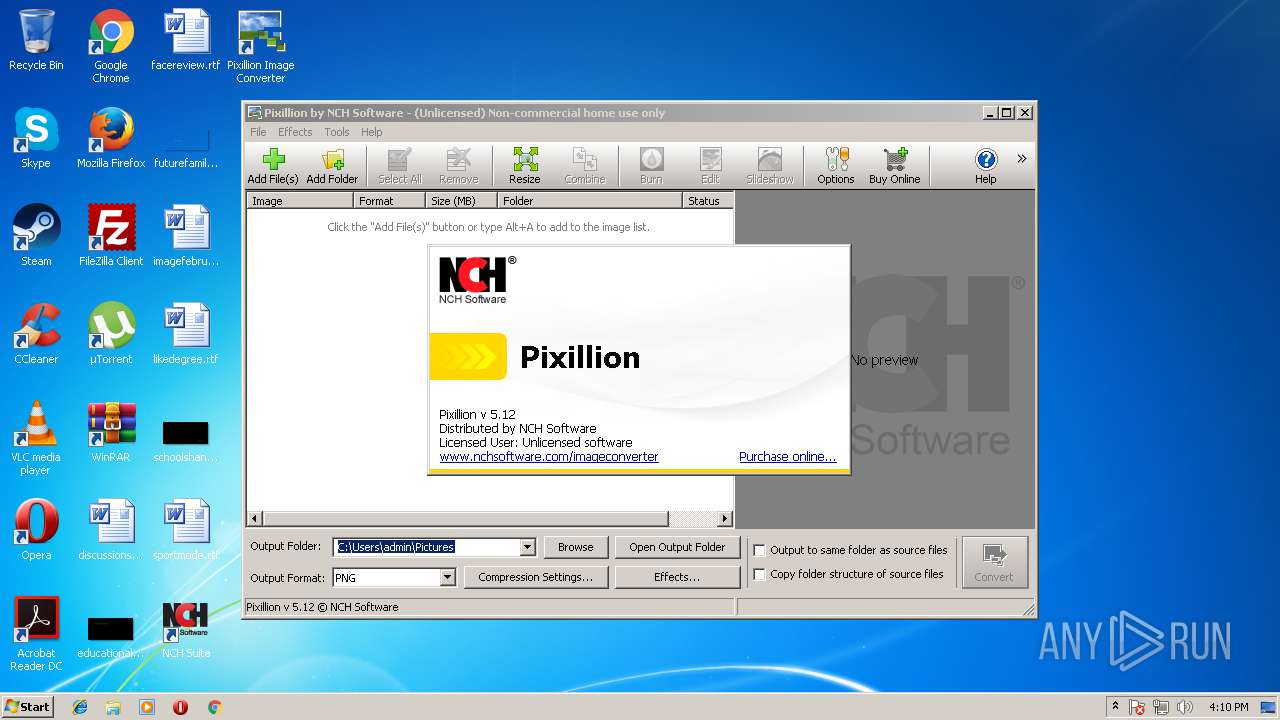The width and height of the screenshot is (1280, 720).
Task: Select the NCH Suite desktop shortcut
Action: [186, 628]
